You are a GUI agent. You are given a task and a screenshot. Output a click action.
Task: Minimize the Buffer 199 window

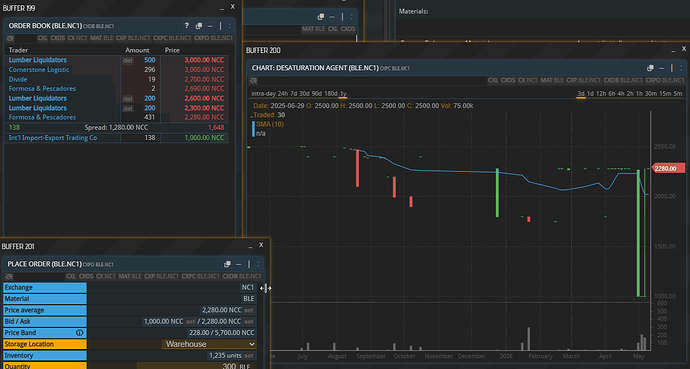pyautogui.click(x=222, y=8)
